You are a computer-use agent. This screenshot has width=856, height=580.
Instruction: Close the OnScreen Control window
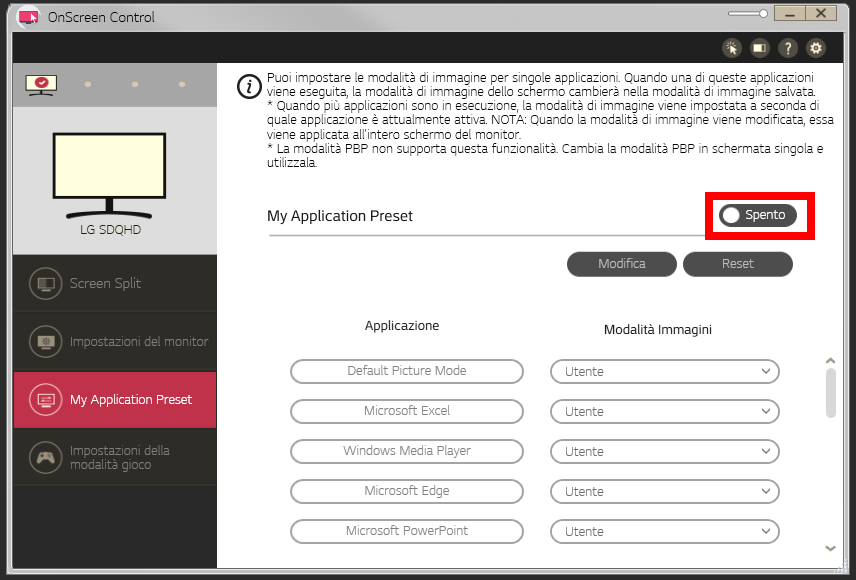point(821,14)
